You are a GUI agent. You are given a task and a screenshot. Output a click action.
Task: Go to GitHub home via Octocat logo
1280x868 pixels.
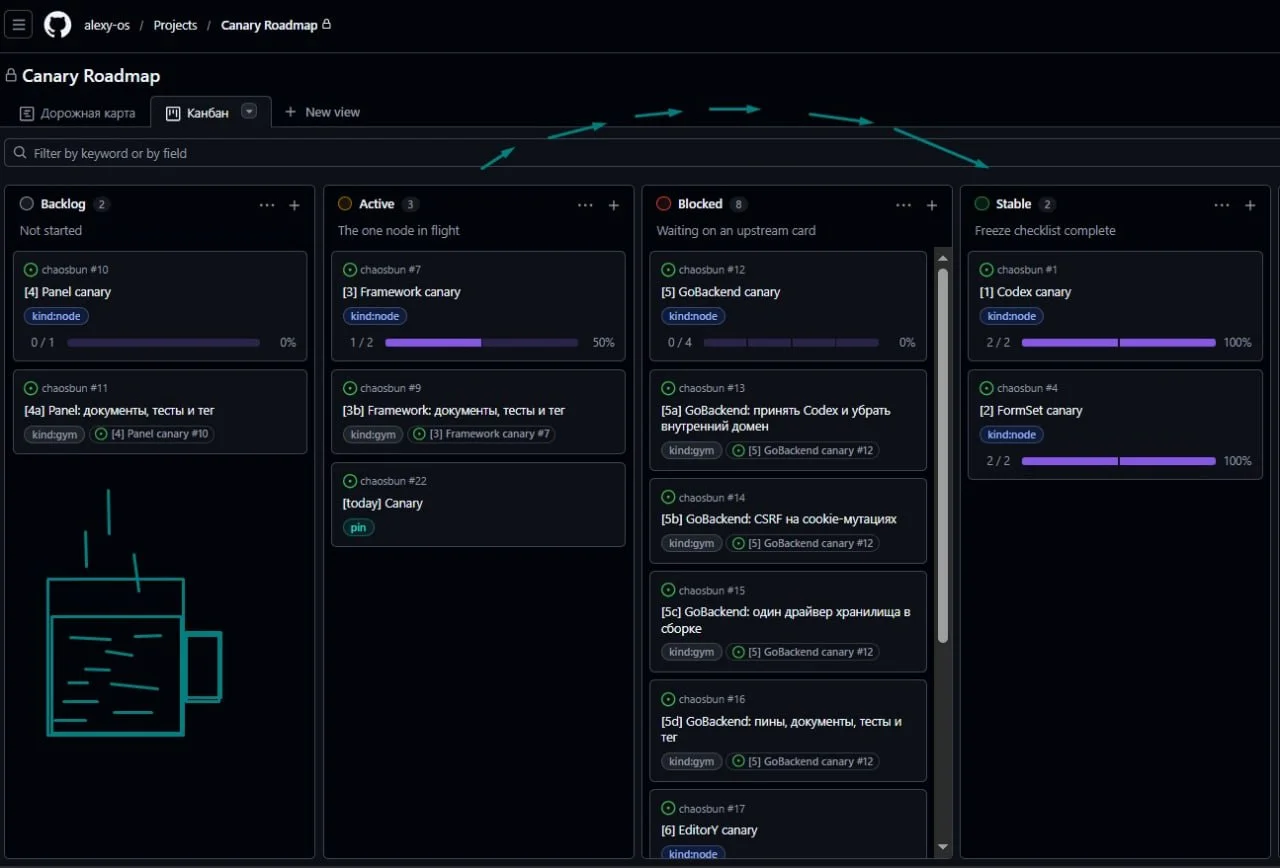(57, 25)
